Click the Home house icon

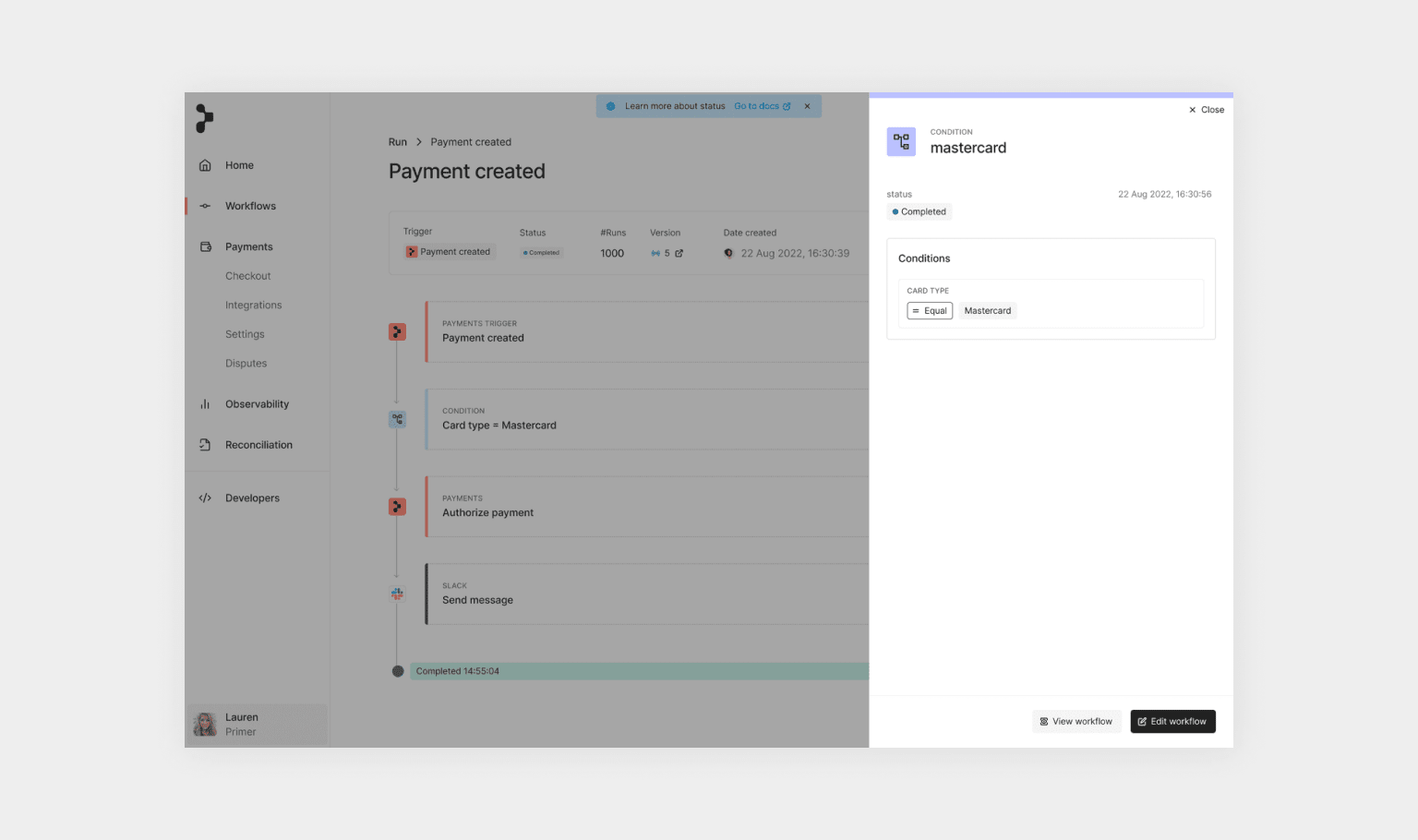pyautogui.click(x=205, y=165)
